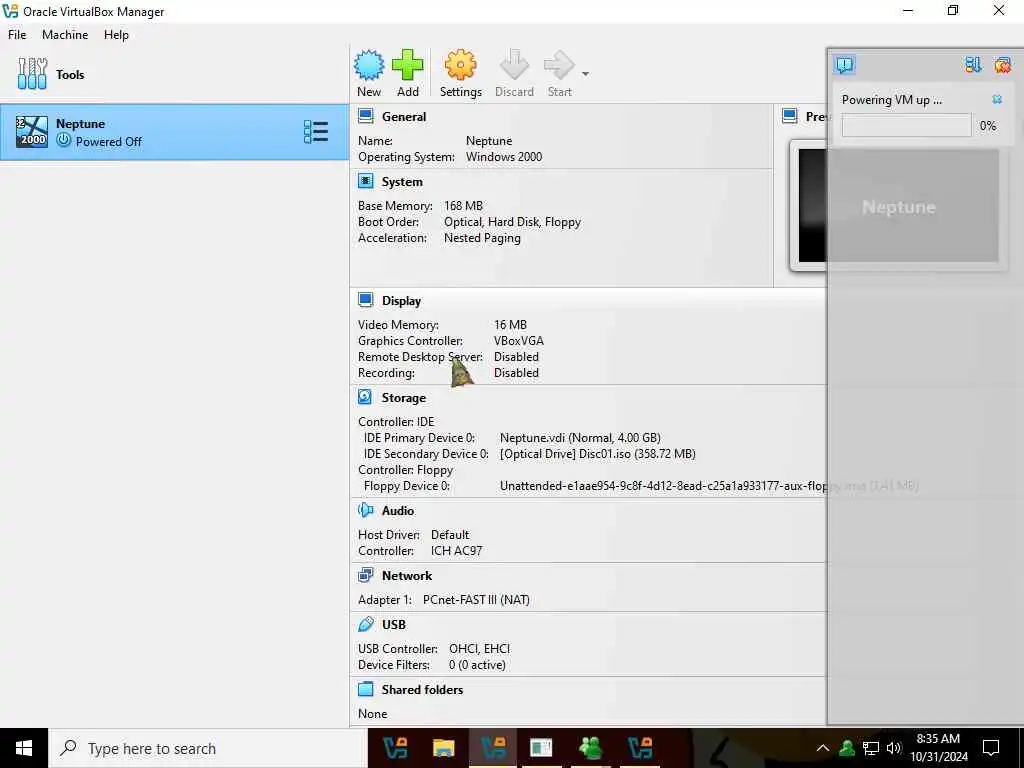
Task: Click the Unattended floppy device entry
Action: [x=709, y=486]
